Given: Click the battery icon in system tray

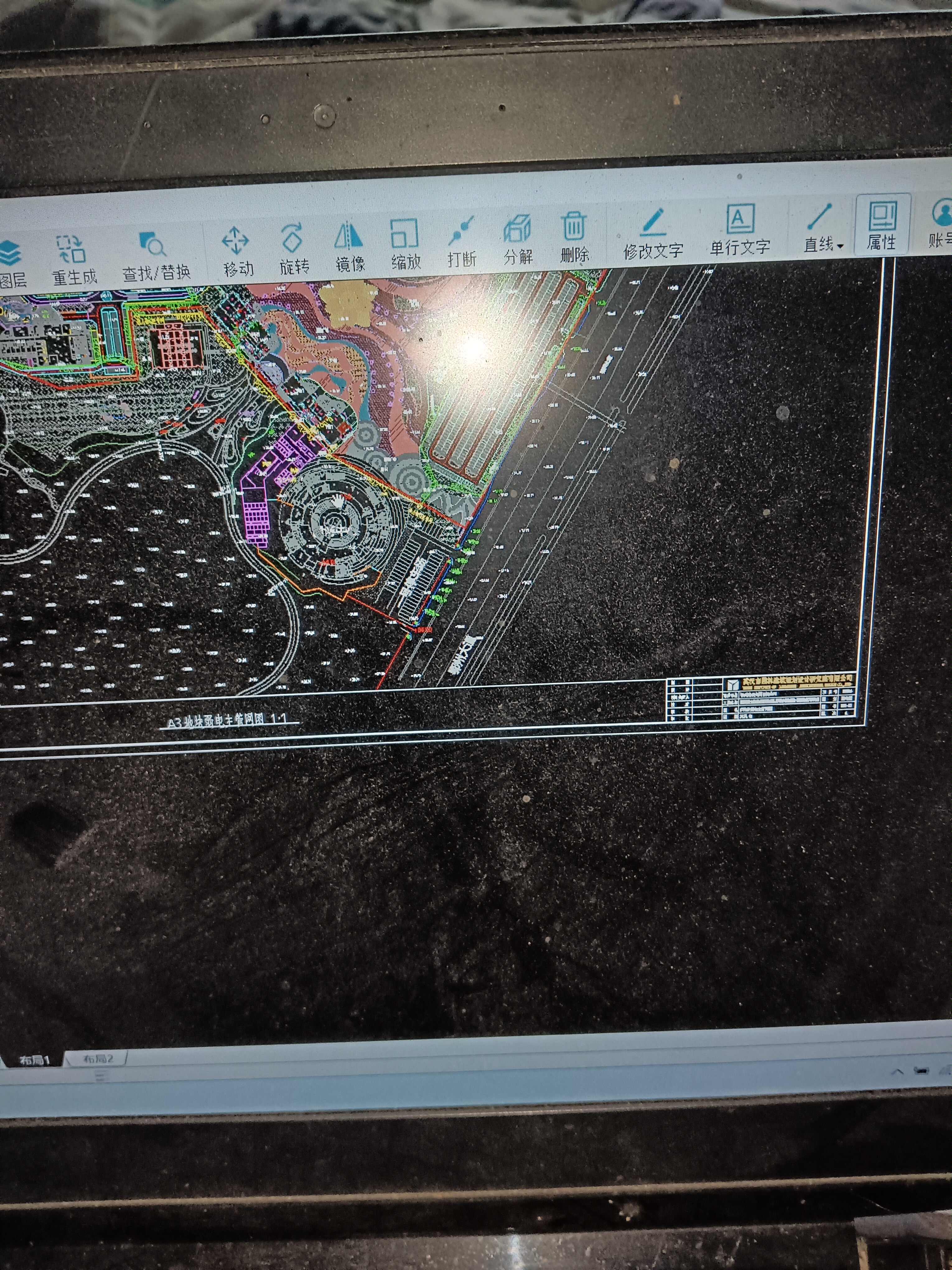Looking at the screenshot, I should tap(922, 1071).
